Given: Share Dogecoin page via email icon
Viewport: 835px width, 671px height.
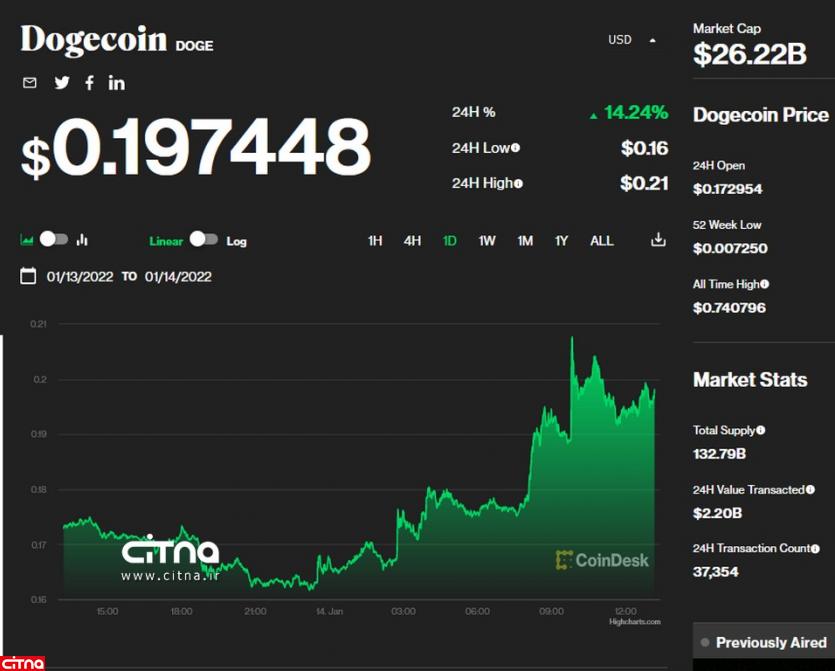Looking at the screenshot, I should [30, 83].
